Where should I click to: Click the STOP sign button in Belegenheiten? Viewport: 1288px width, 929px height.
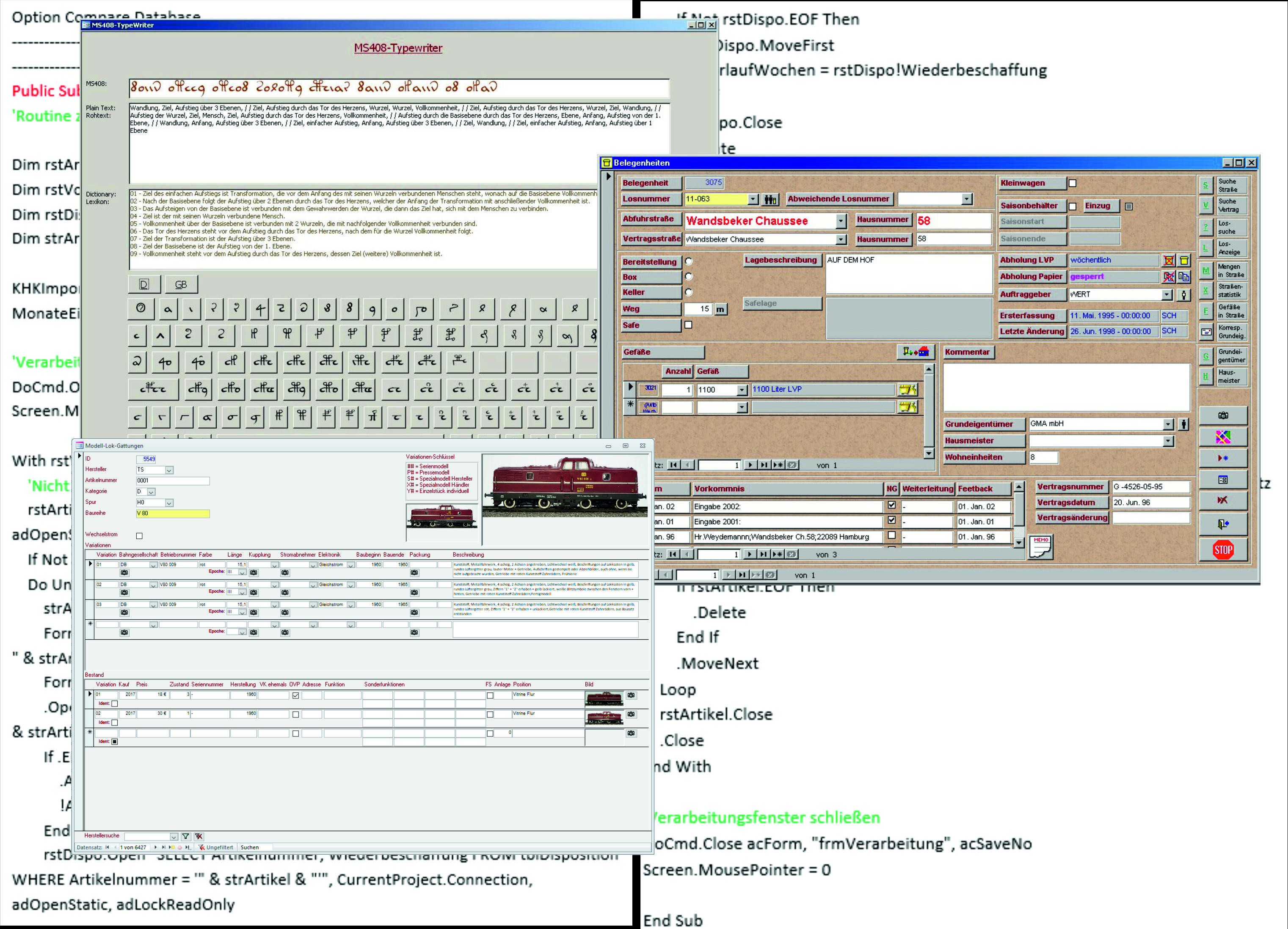coord(1223,550)
